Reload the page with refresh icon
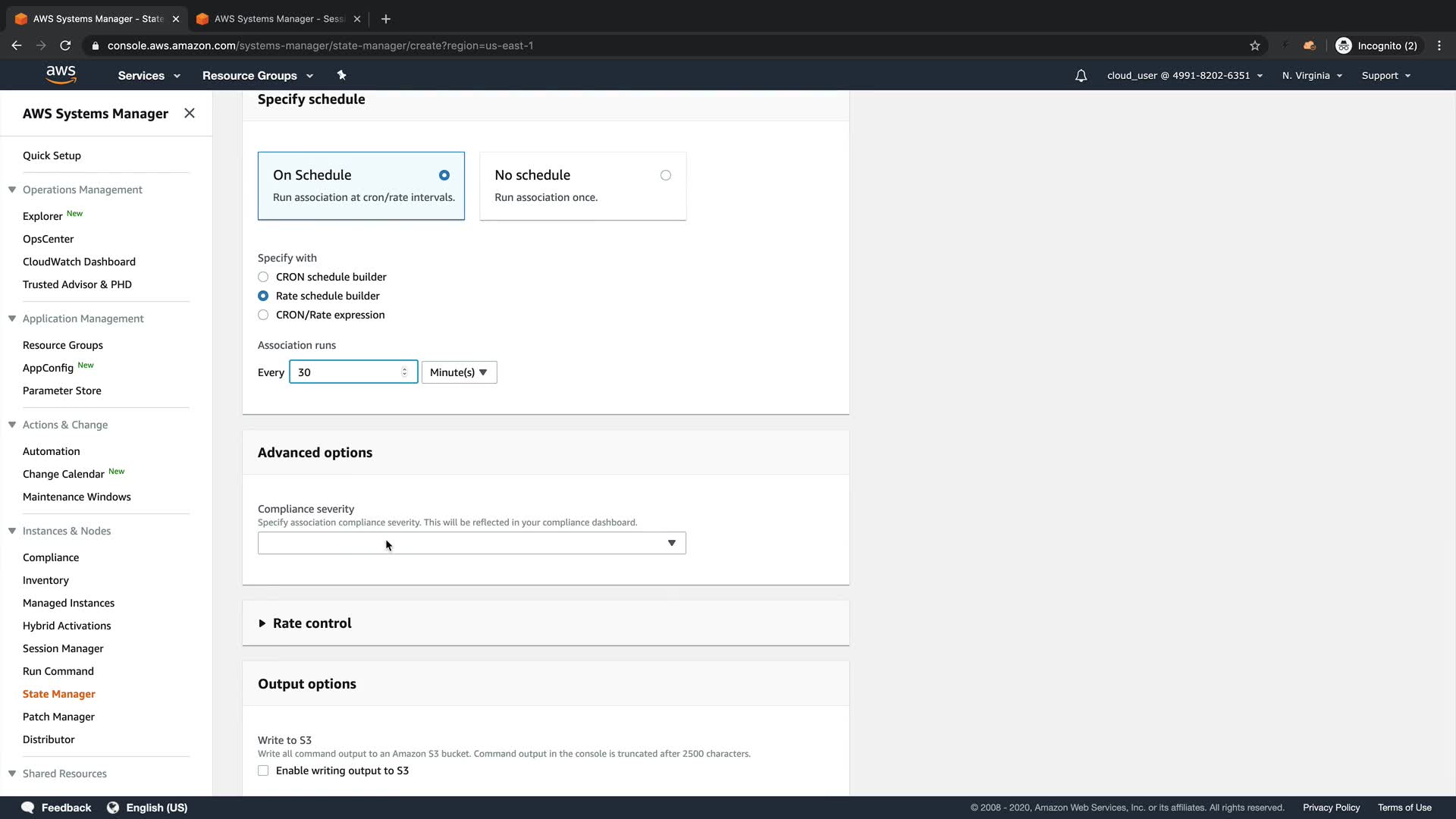 tap(65, 45)
